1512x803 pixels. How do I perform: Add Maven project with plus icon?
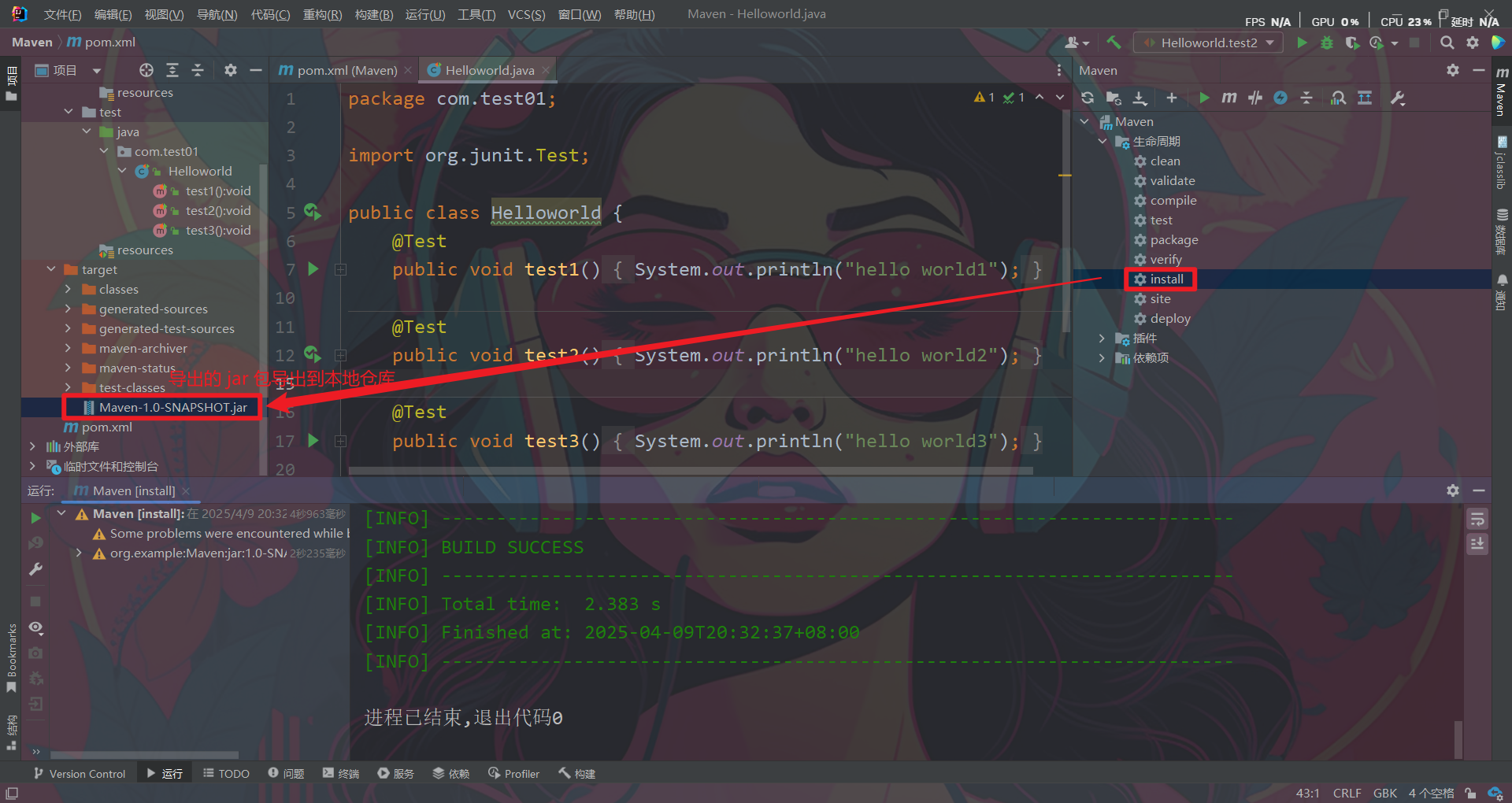pyautogui.click(x=1172, y=98)
